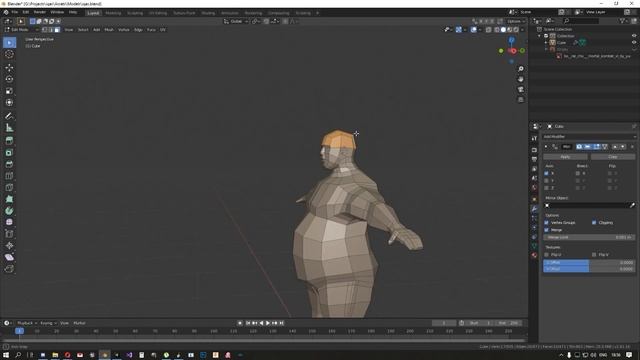Click the Copy button on the modifier
Image resolution: width=640 pixels, height=360 pixels.
[x=613, y=157]
